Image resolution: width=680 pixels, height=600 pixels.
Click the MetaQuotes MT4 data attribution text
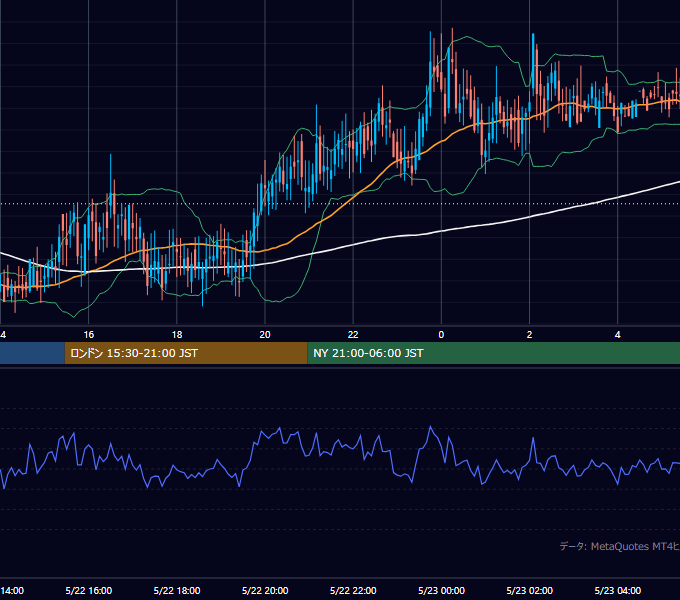[x=620, y=546]
